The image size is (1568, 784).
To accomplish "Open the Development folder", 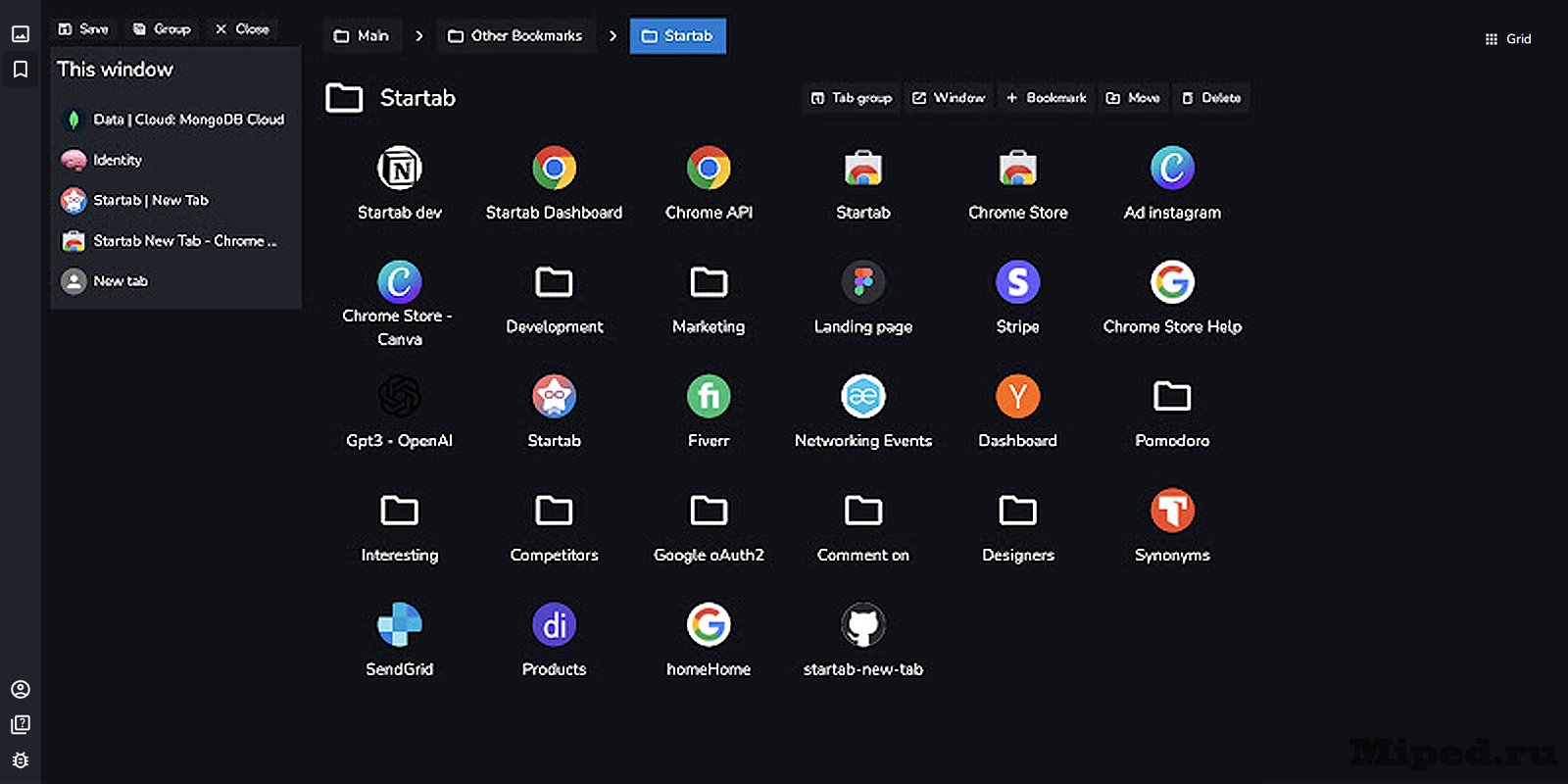I will pos(554,299).
